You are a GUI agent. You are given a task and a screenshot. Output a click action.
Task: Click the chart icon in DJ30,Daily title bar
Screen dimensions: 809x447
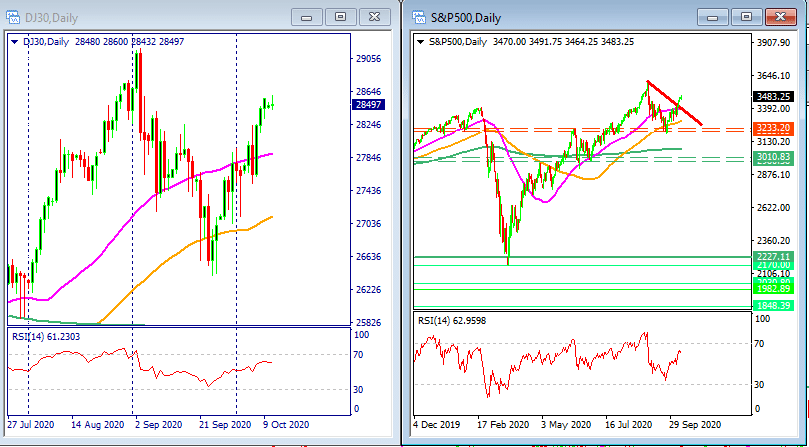pyautogui.click(x=13, y=17)
